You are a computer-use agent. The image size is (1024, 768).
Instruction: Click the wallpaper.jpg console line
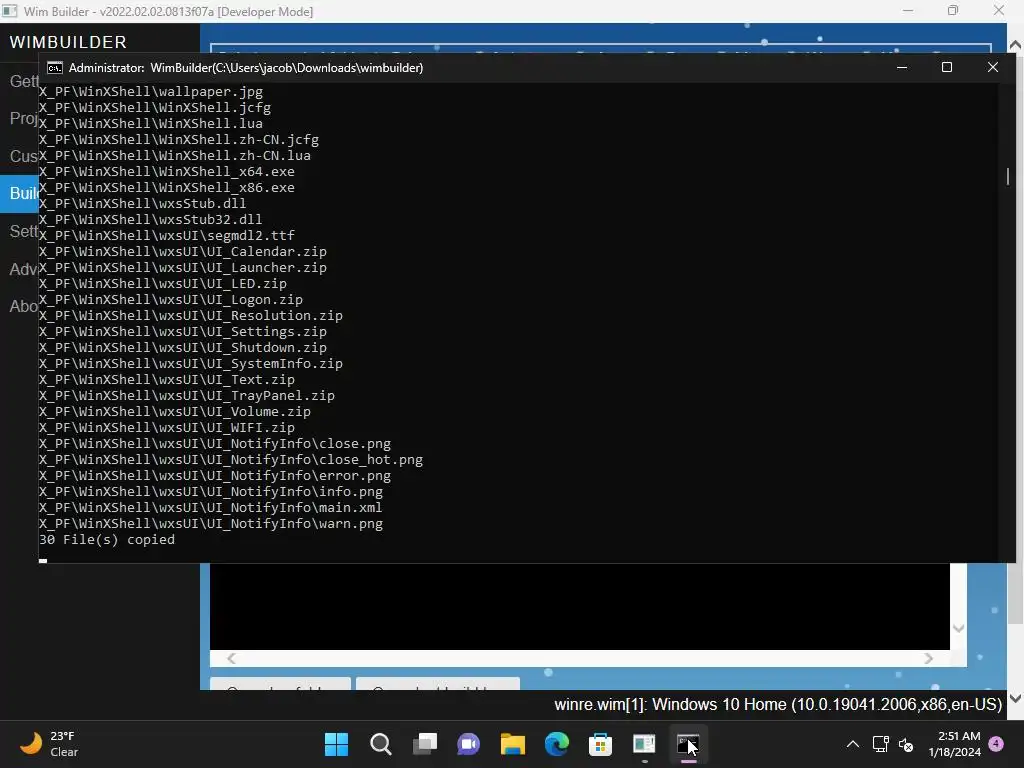tap(151, 92)
